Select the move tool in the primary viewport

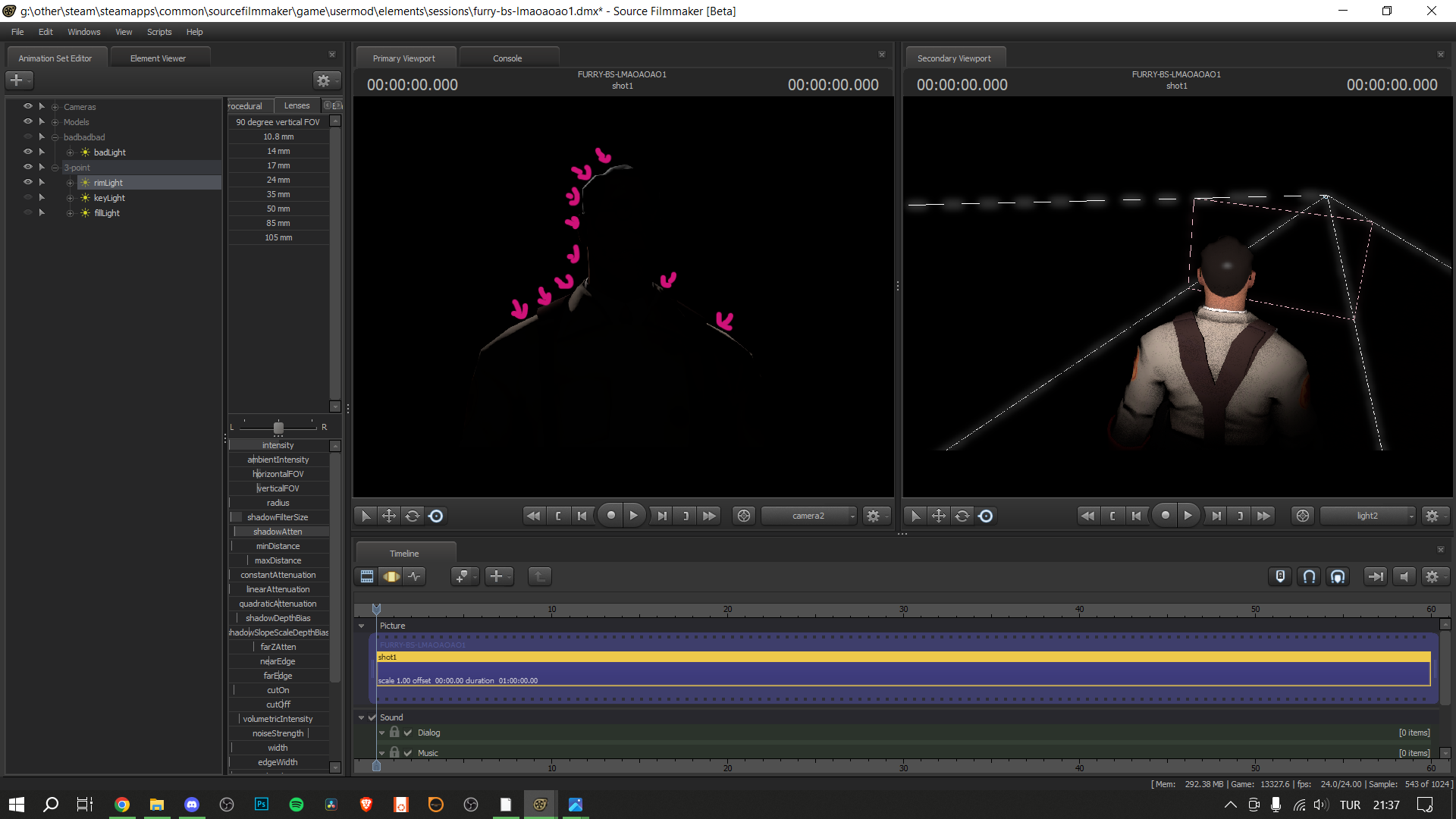389,516
